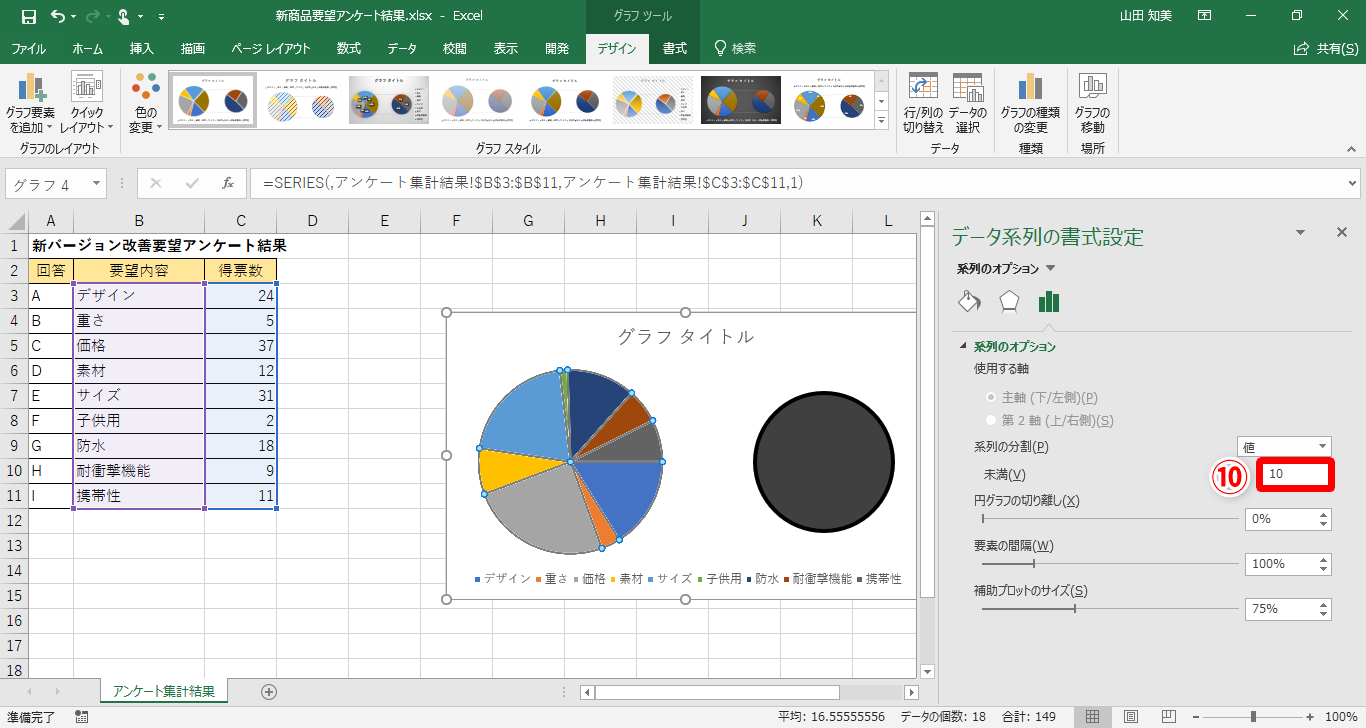
Task: Click the formula bar SERIES formula
Action: coord(532,183)
